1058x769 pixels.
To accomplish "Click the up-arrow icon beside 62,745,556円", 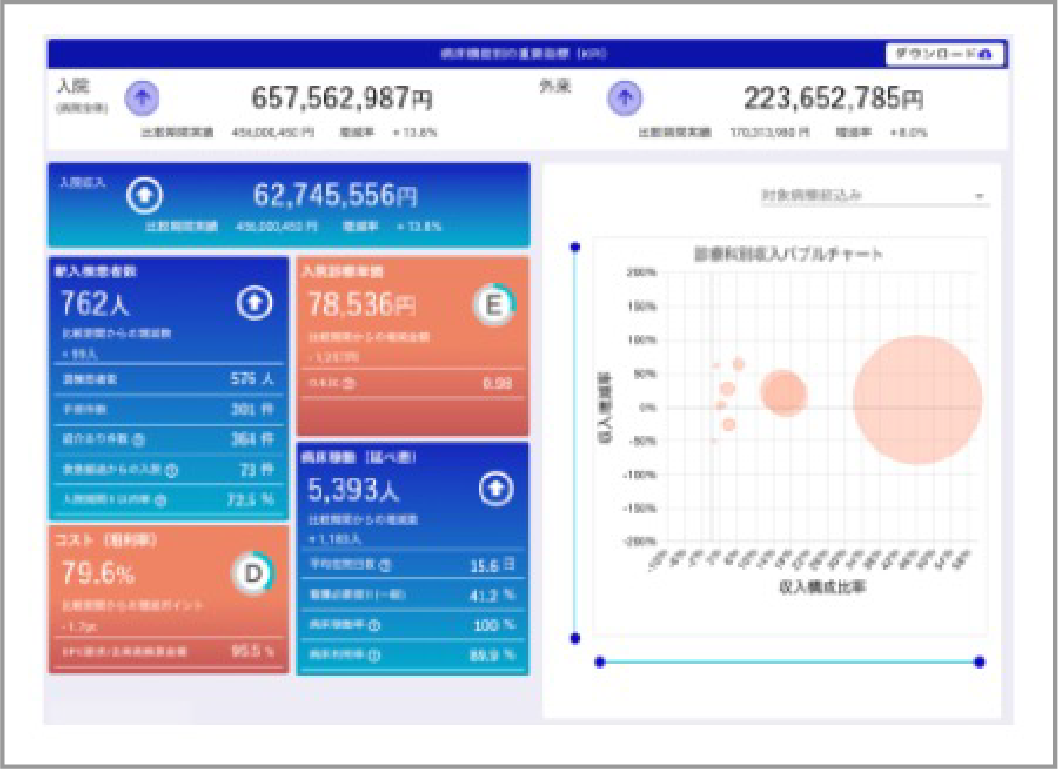I will pos(144,195).
